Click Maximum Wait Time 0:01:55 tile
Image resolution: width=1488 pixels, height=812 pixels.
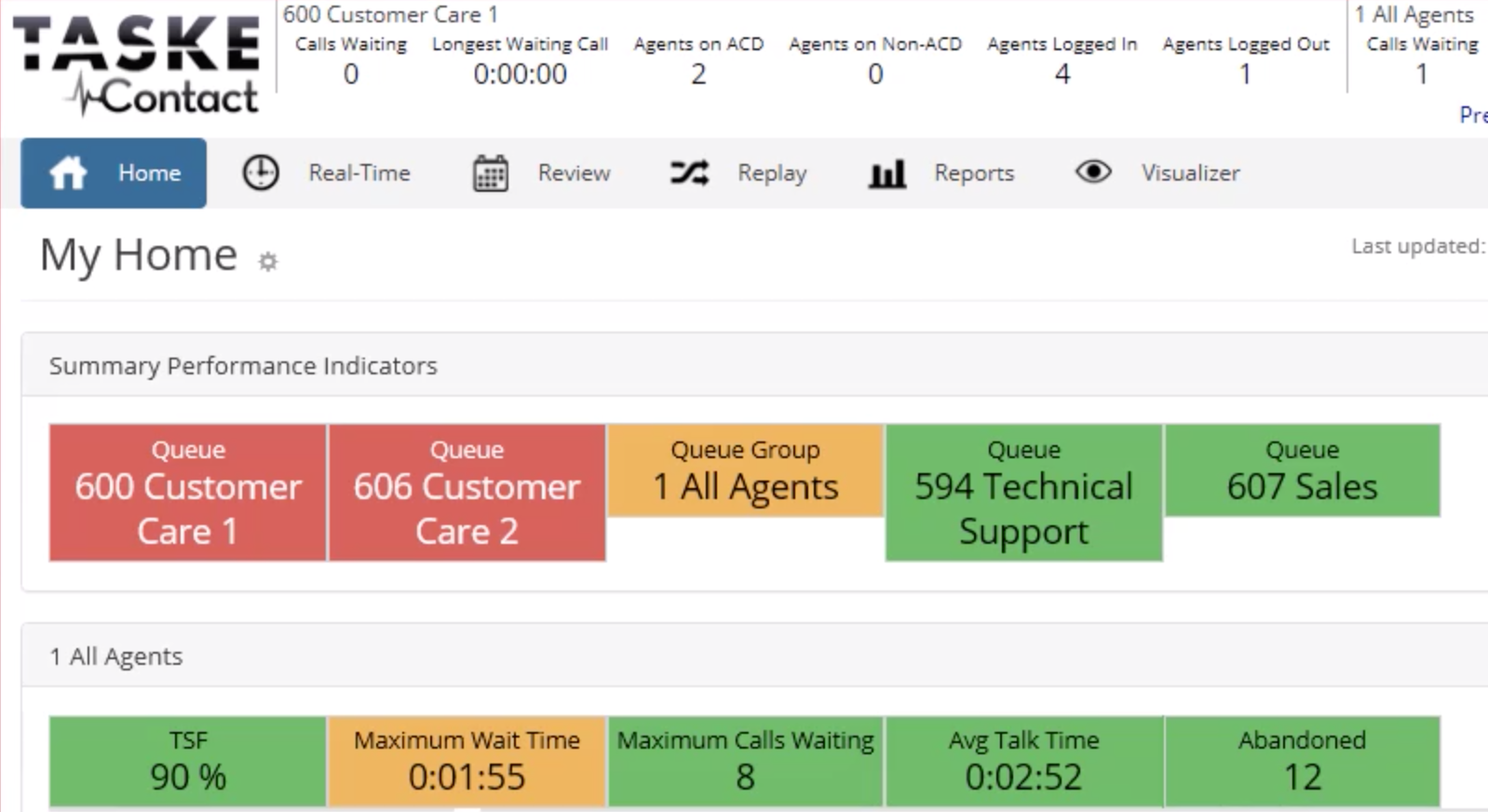467,761
